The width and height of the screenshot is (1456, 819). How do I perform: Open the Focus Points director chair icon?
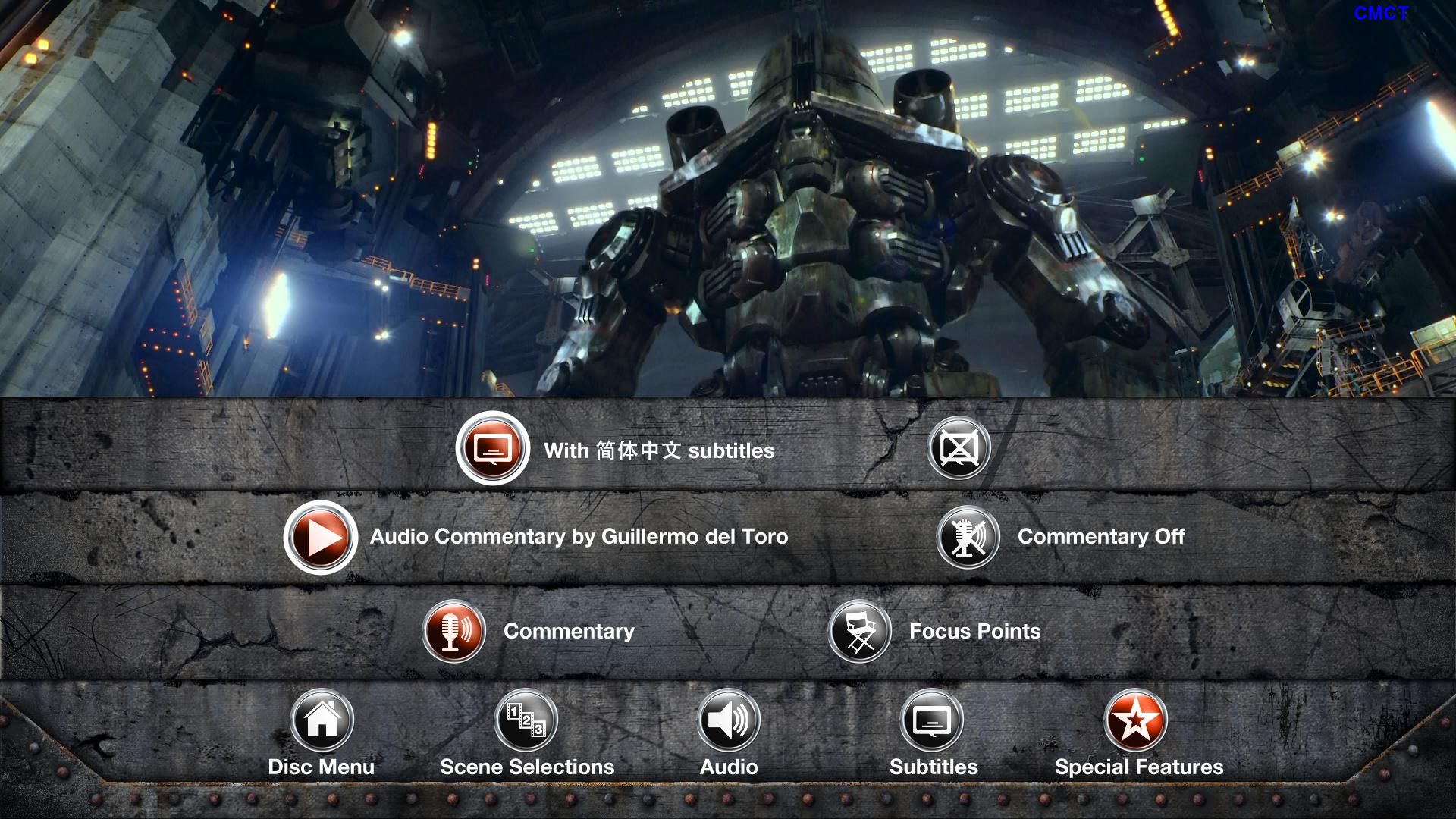click(x=859, y=631)
